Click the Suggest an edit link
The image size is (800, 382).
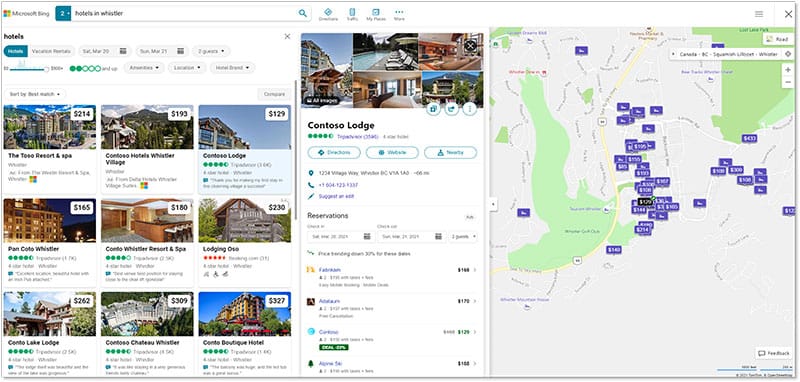(x=336, y=196)
